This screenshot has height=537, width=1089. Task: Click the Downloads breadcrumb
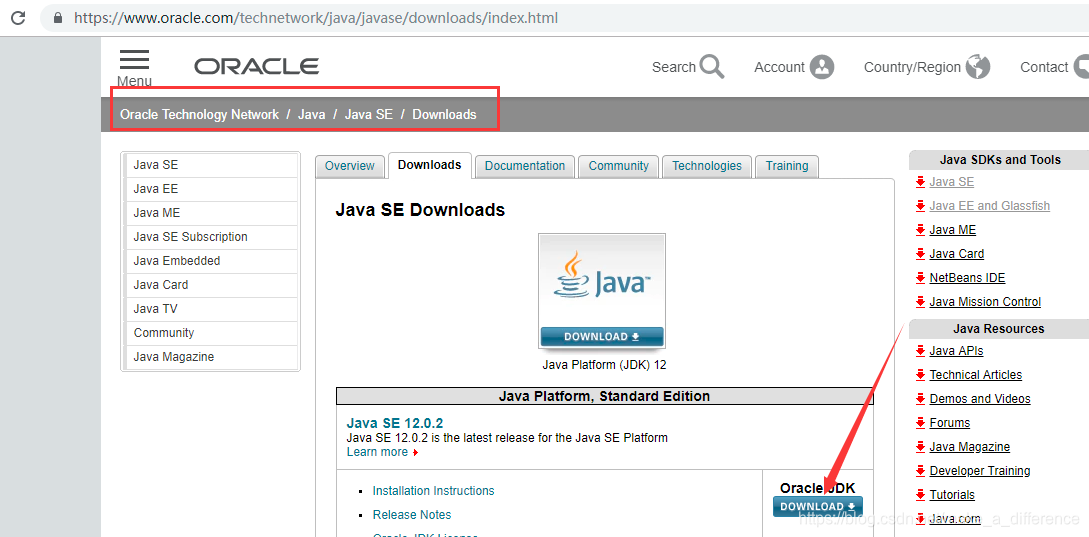444,115
